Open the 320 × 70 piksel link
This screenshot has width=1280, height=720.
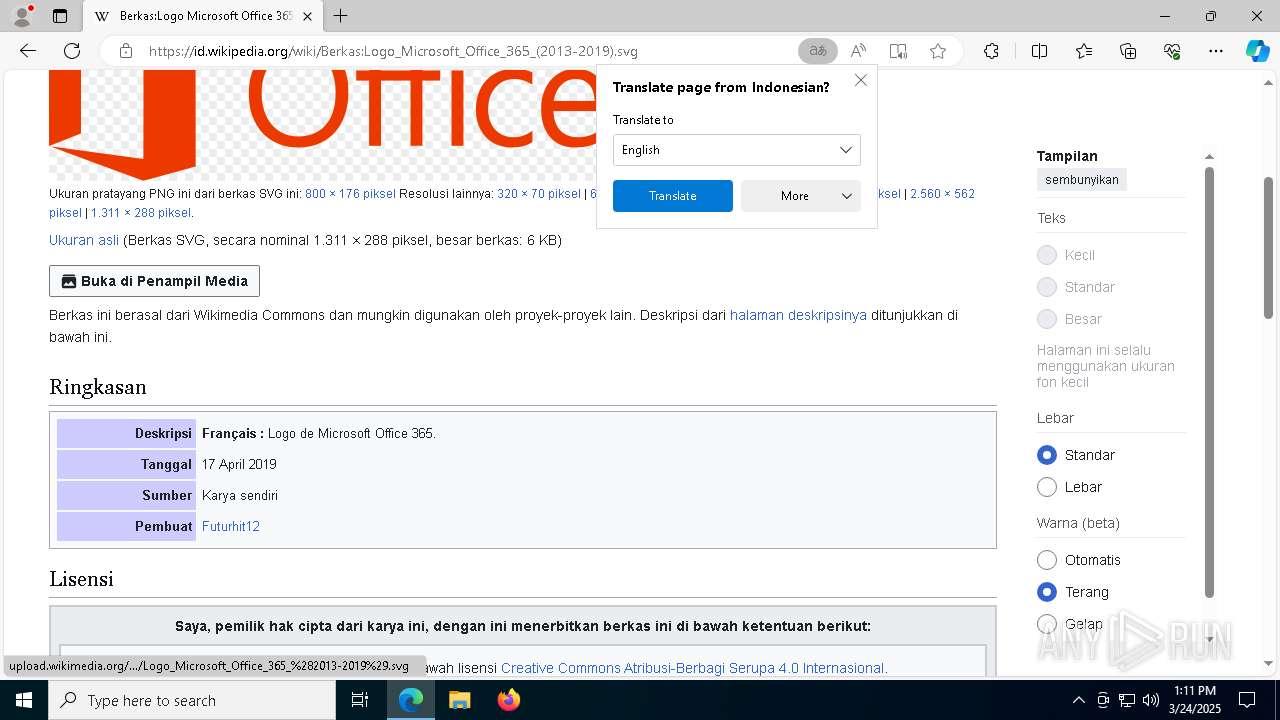538,194
